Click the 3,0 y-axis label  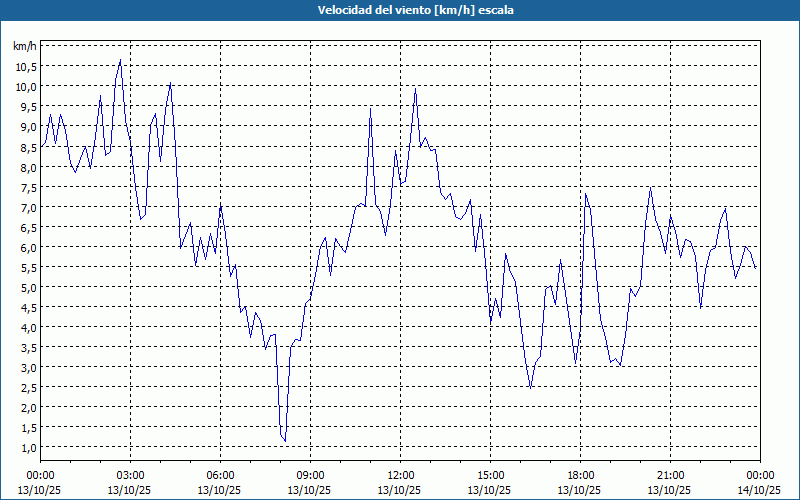click(26, 367)
